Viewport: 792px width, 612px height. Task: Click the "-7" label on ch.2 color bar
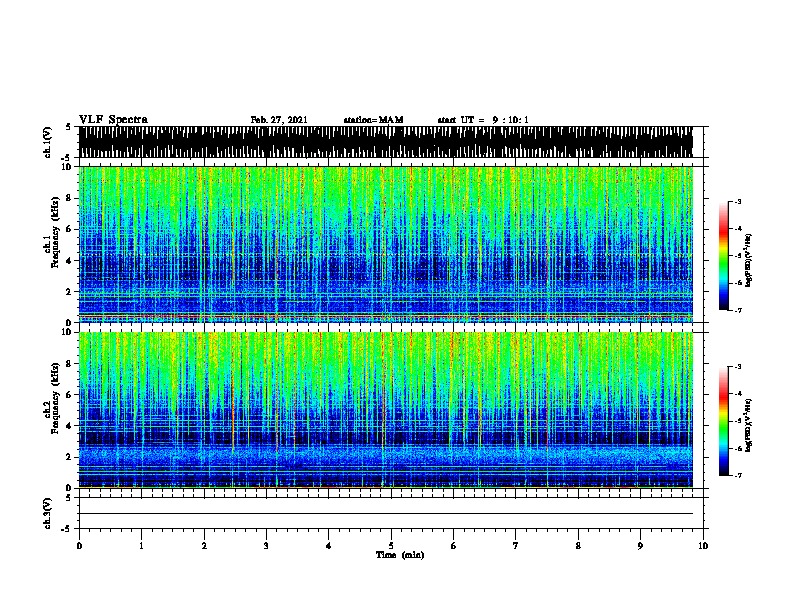[738, 475]
